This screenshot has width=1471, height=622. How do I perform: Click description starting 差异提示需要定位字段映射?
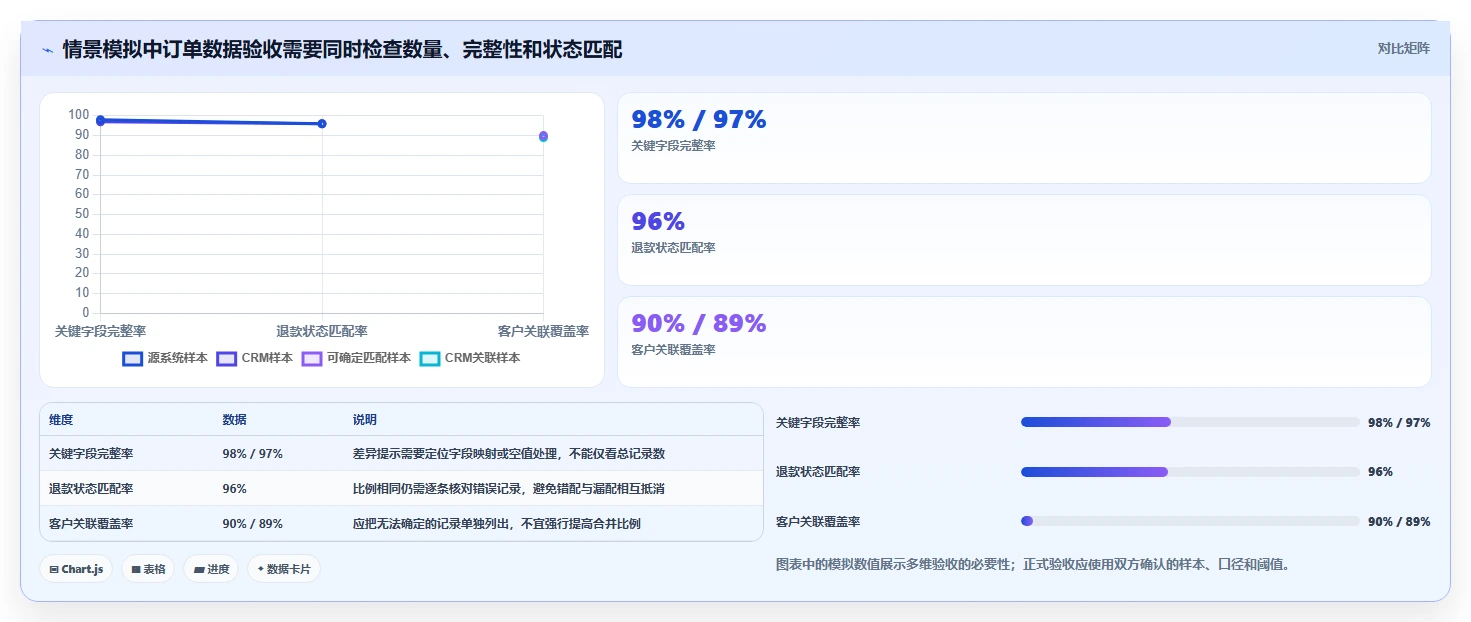(x=508, y=454)
